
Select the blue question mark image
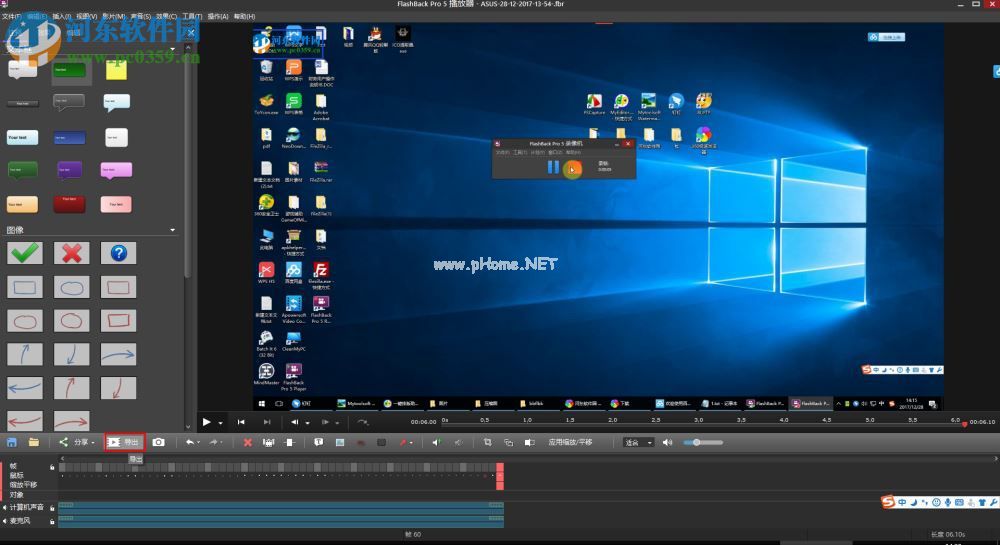(119, 253)
